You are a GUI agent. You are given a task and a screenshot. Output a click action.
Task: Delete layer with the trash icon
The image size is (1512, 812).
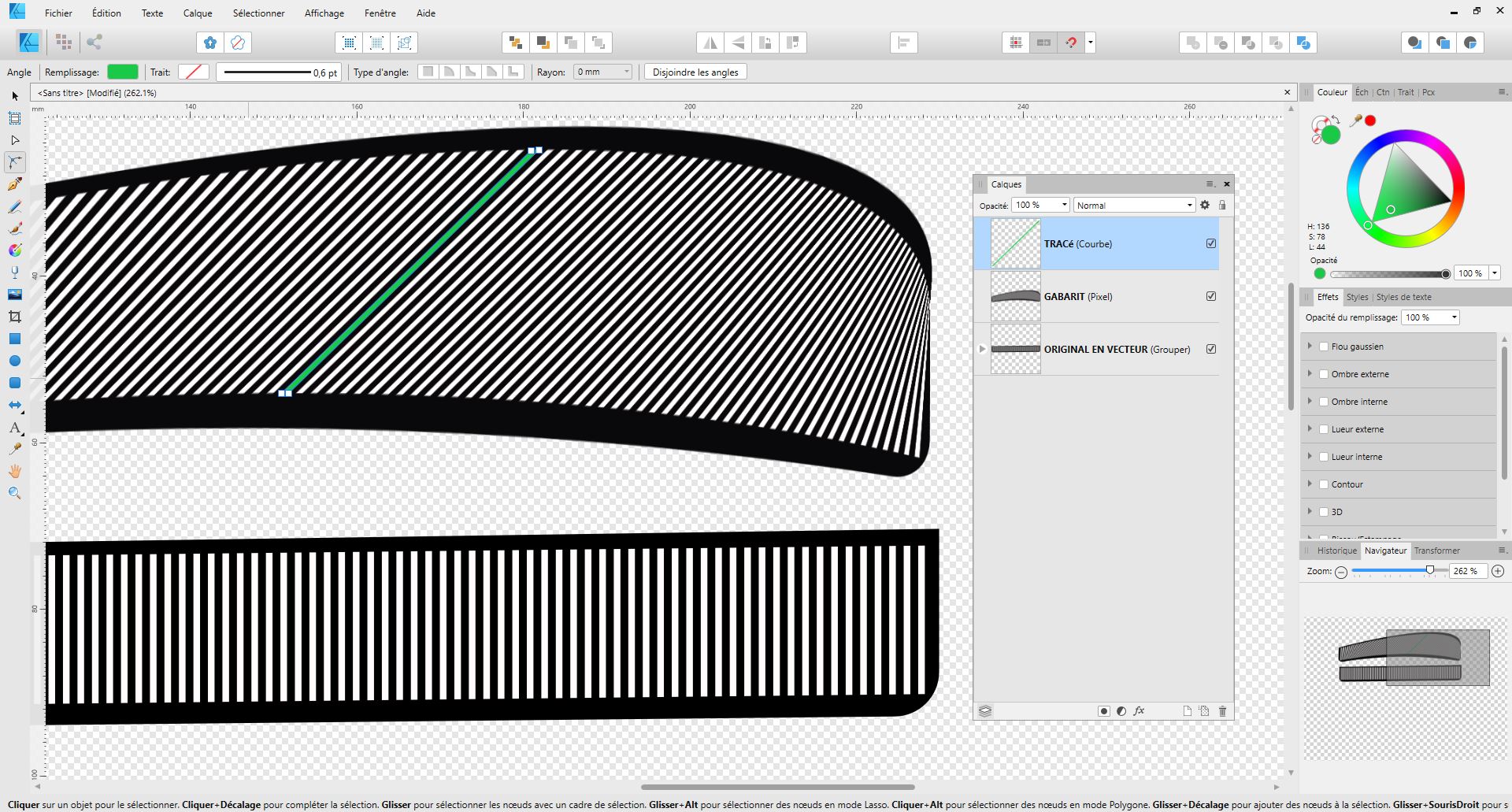pos(1222,711)
